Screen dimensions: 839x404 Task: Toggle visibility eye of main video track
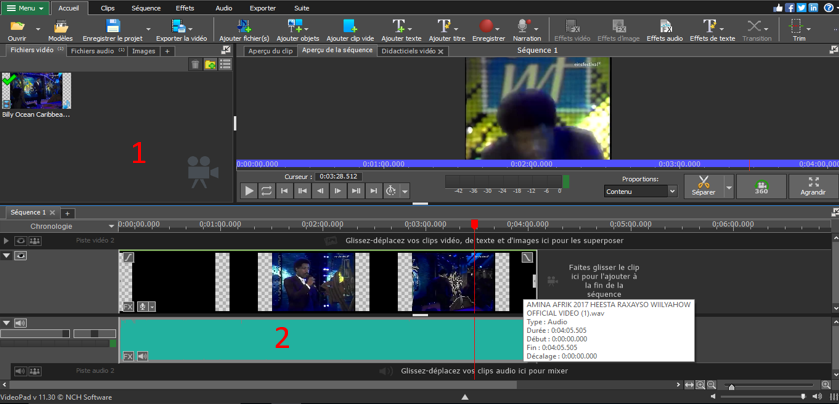pos(20,256)
